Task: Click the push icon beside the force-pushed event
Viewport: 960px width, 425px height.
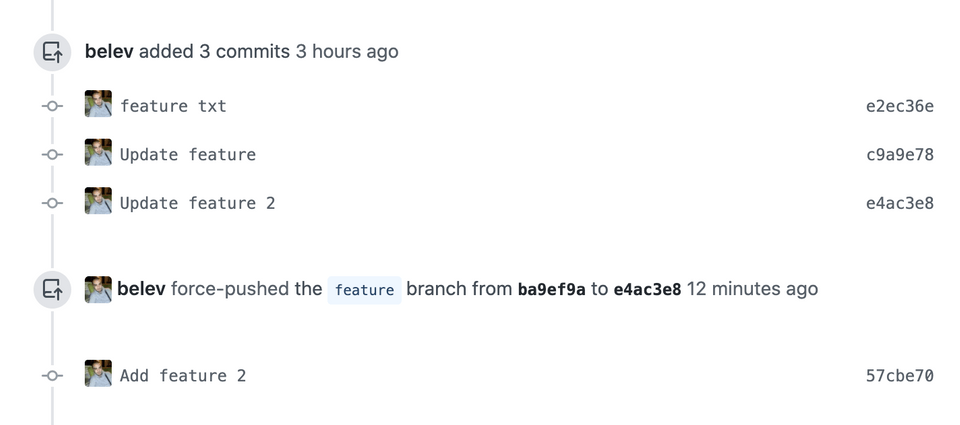Action: (x=52, y=290)
